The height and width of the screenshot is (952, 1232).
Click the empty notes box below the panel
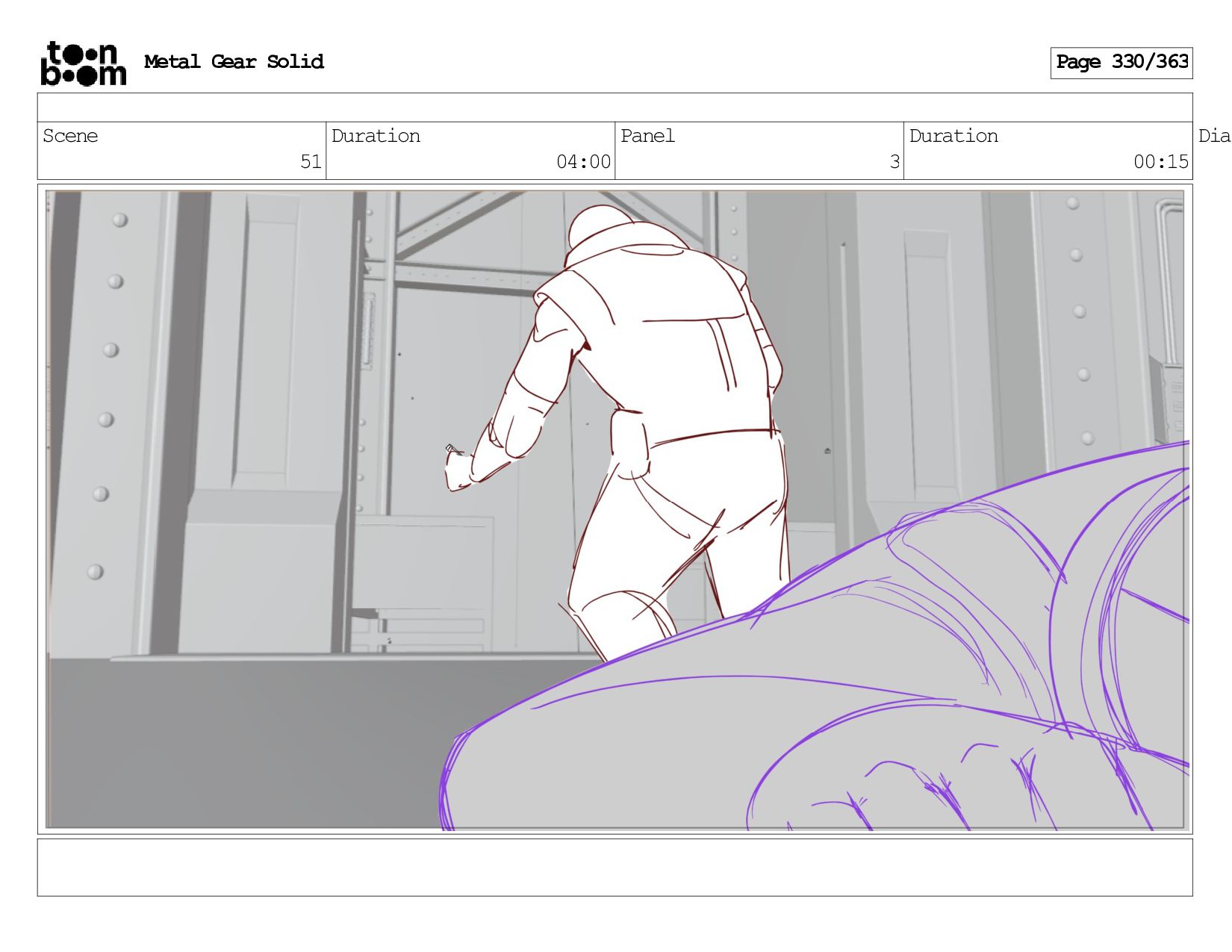615,868
